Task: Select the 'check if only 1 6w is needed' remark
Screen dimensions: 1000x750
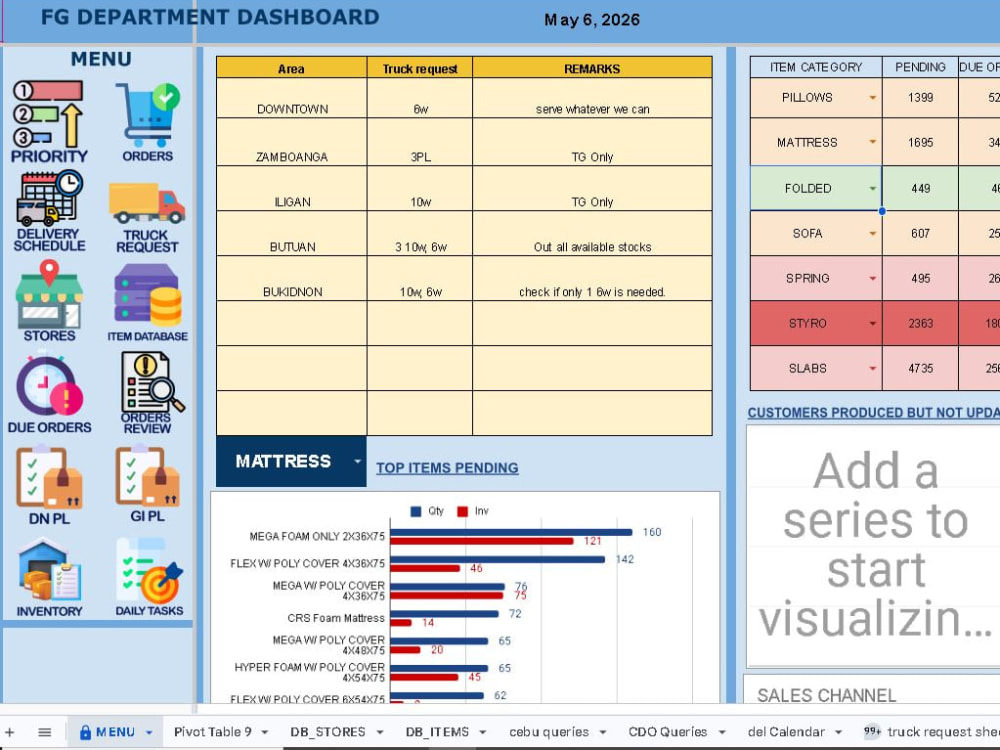Action: point(592,278)
